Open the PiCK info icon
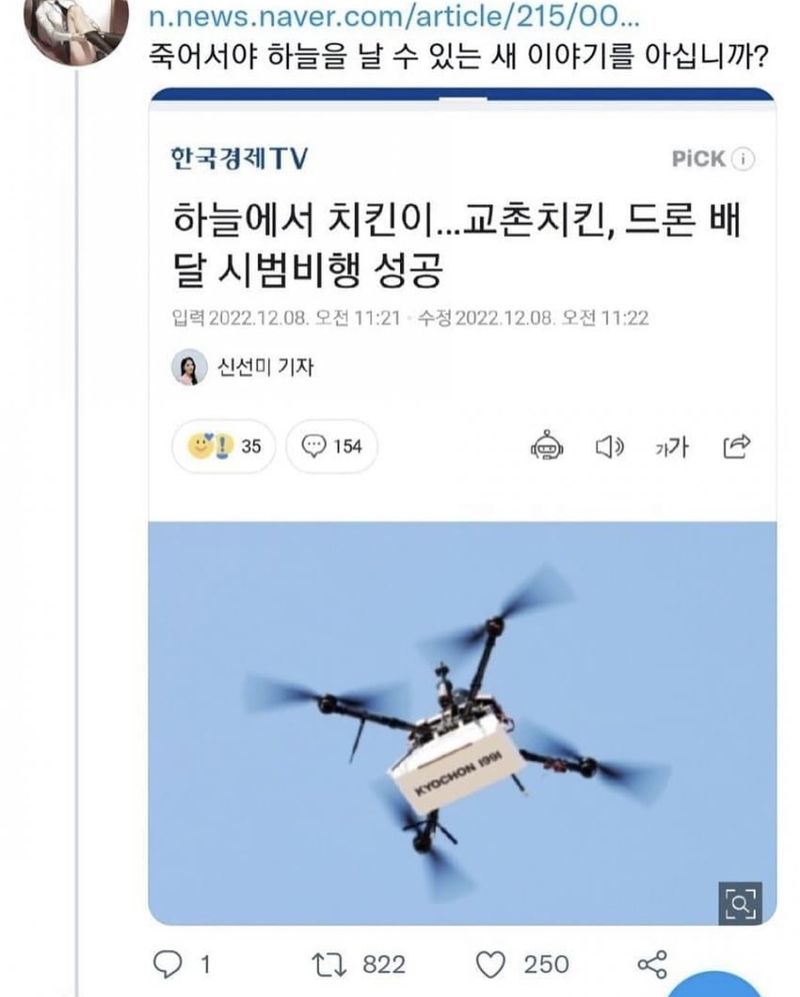The width and height of the screenshot is (800, 997). pos(743,159)
